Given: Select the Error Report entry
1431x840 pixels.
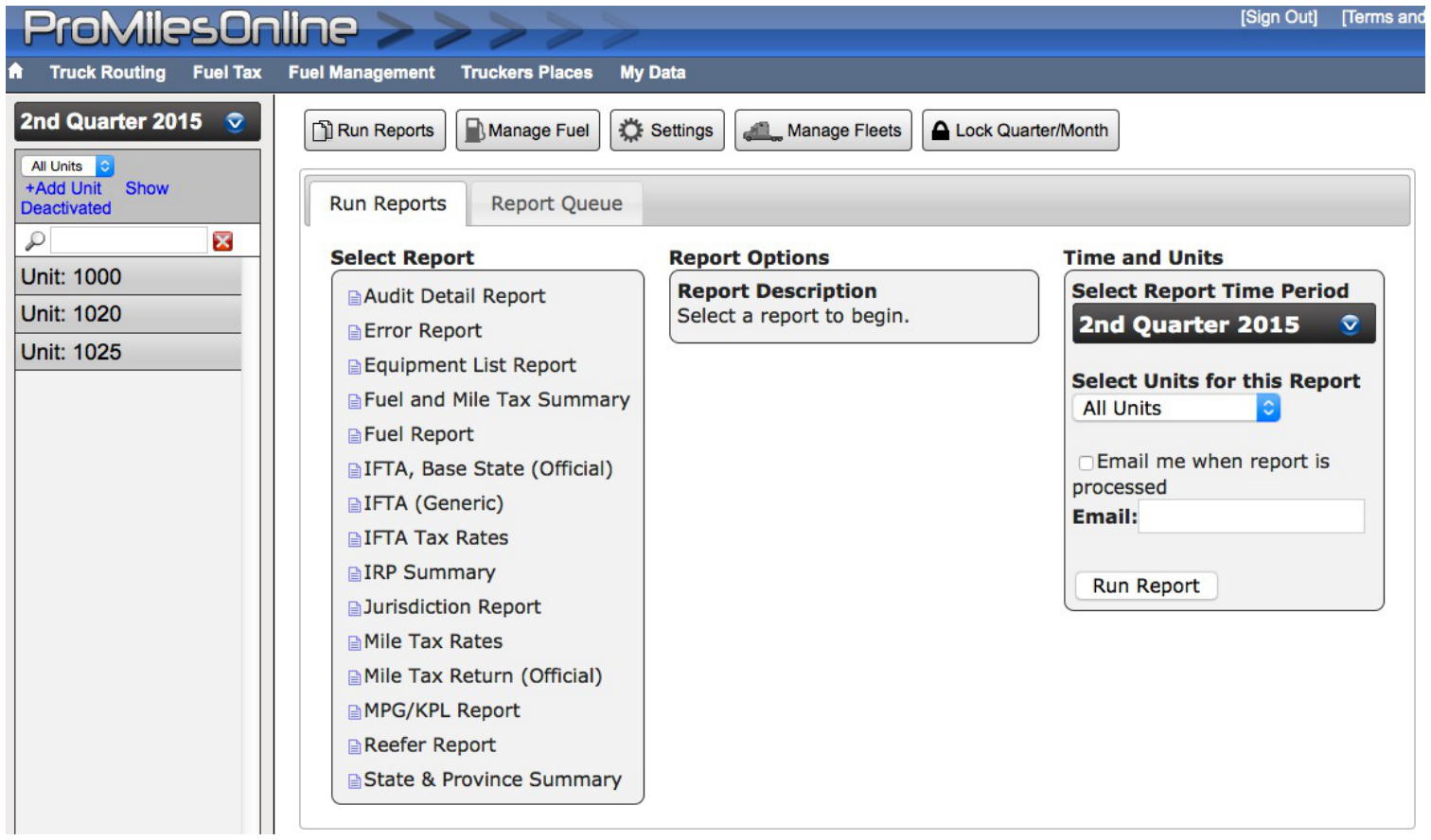Looking at the screenshot, I should click(x=423, y=330).
